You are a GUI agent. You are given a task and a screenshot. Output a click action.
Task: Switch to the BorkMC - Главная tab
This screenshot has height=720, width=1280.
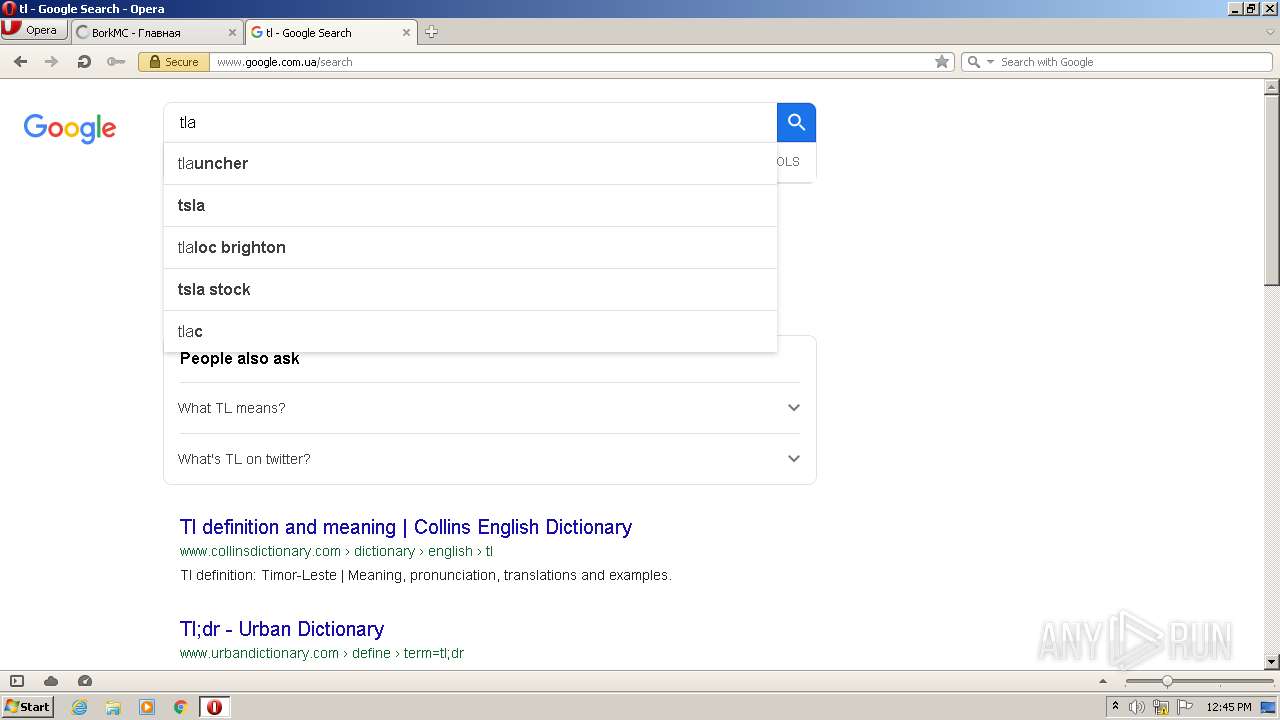[157, 32]
